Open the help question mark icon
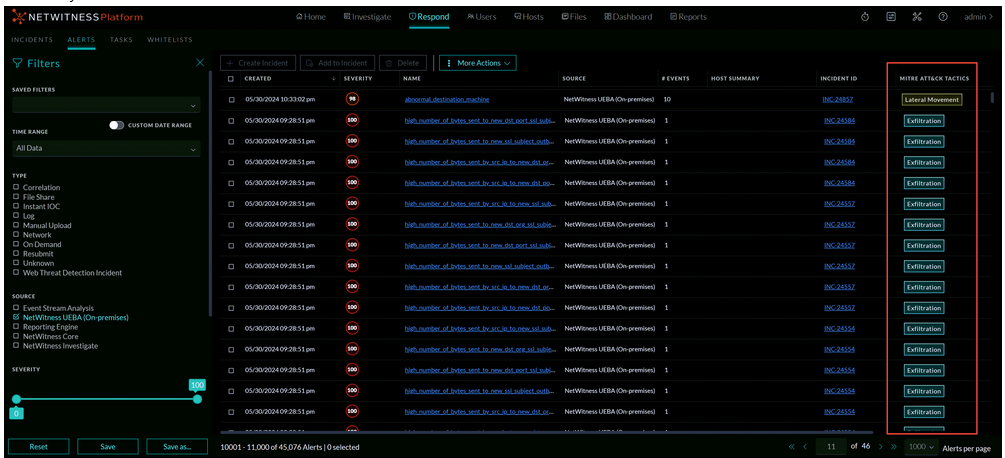 click(943, 17)
